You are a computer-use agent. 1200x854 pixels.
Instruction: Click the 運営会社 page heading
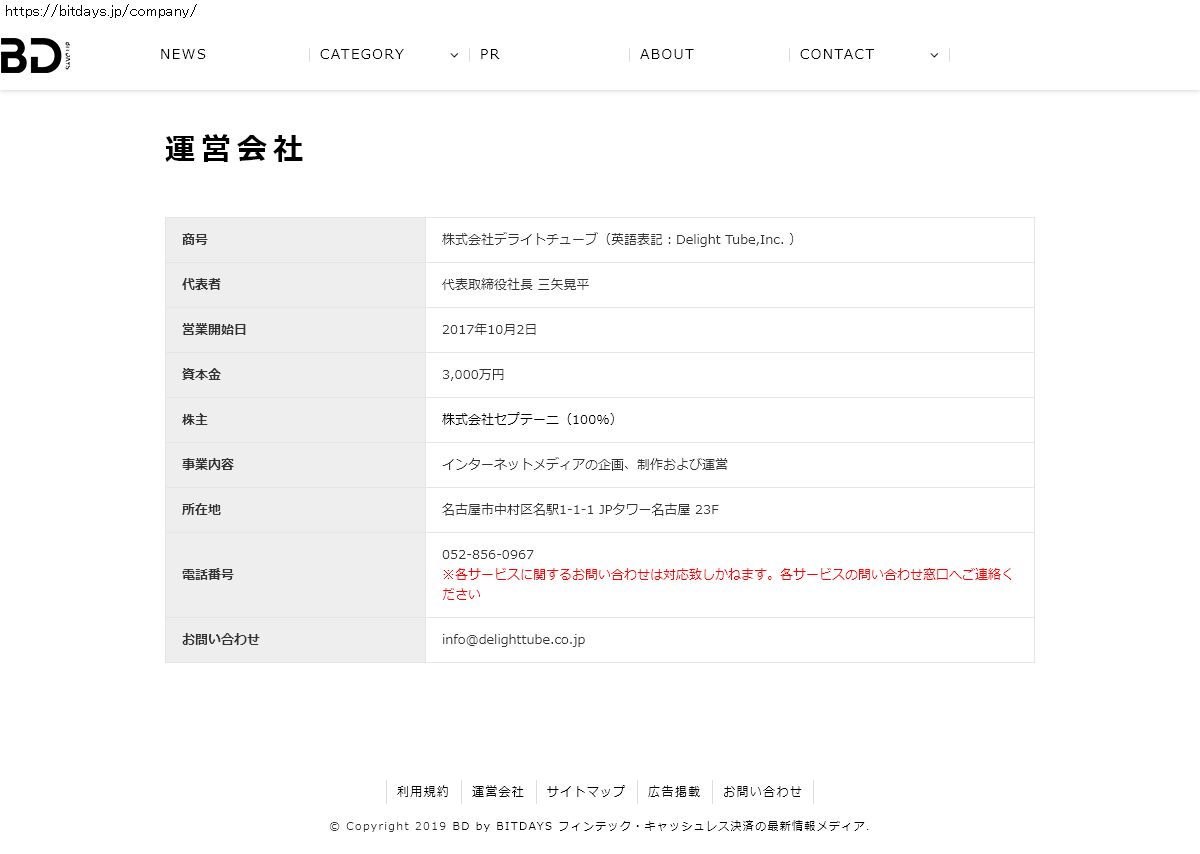tap(234, 149)
